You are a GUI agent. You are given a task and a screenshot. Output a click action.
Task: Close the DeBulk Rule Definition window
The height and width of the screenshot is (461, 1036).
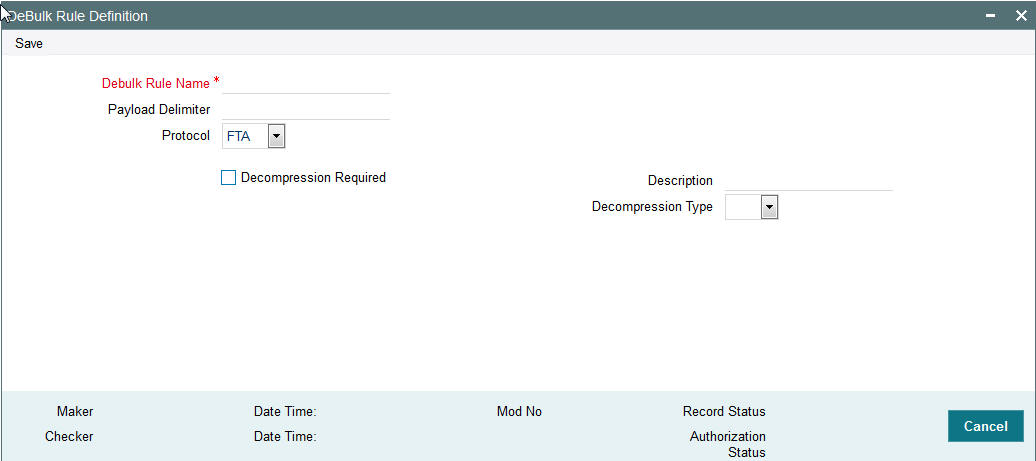tap(1021, 16)
